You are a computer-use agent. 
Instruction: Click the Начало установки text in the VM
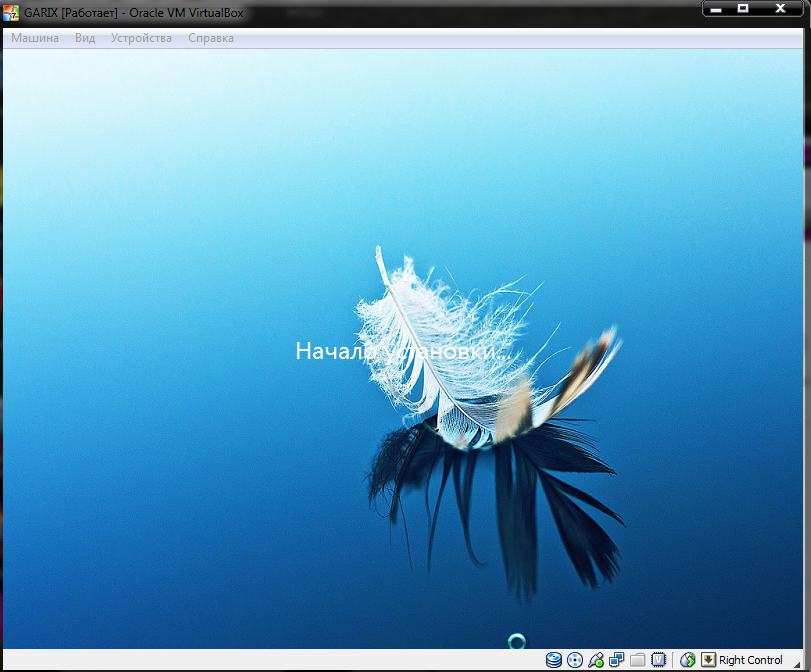403,351
